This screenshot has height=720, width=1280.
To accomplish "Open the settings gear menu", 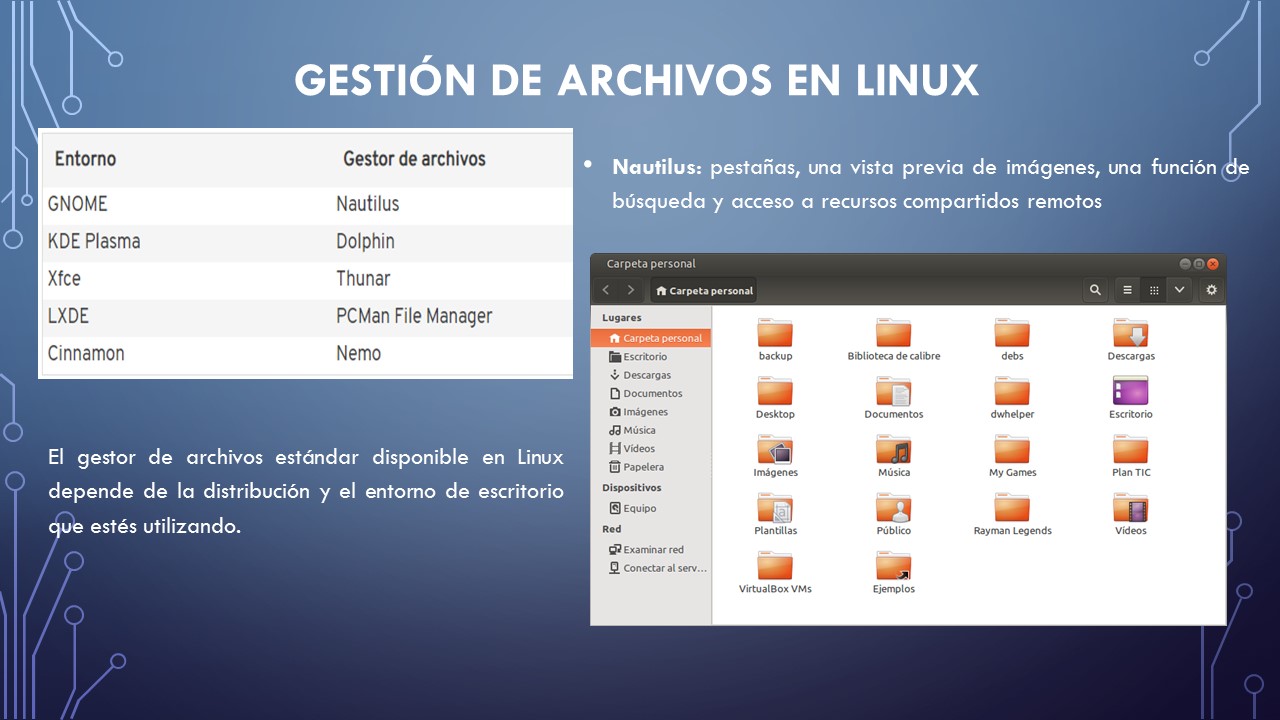I will click(1210, 289).
